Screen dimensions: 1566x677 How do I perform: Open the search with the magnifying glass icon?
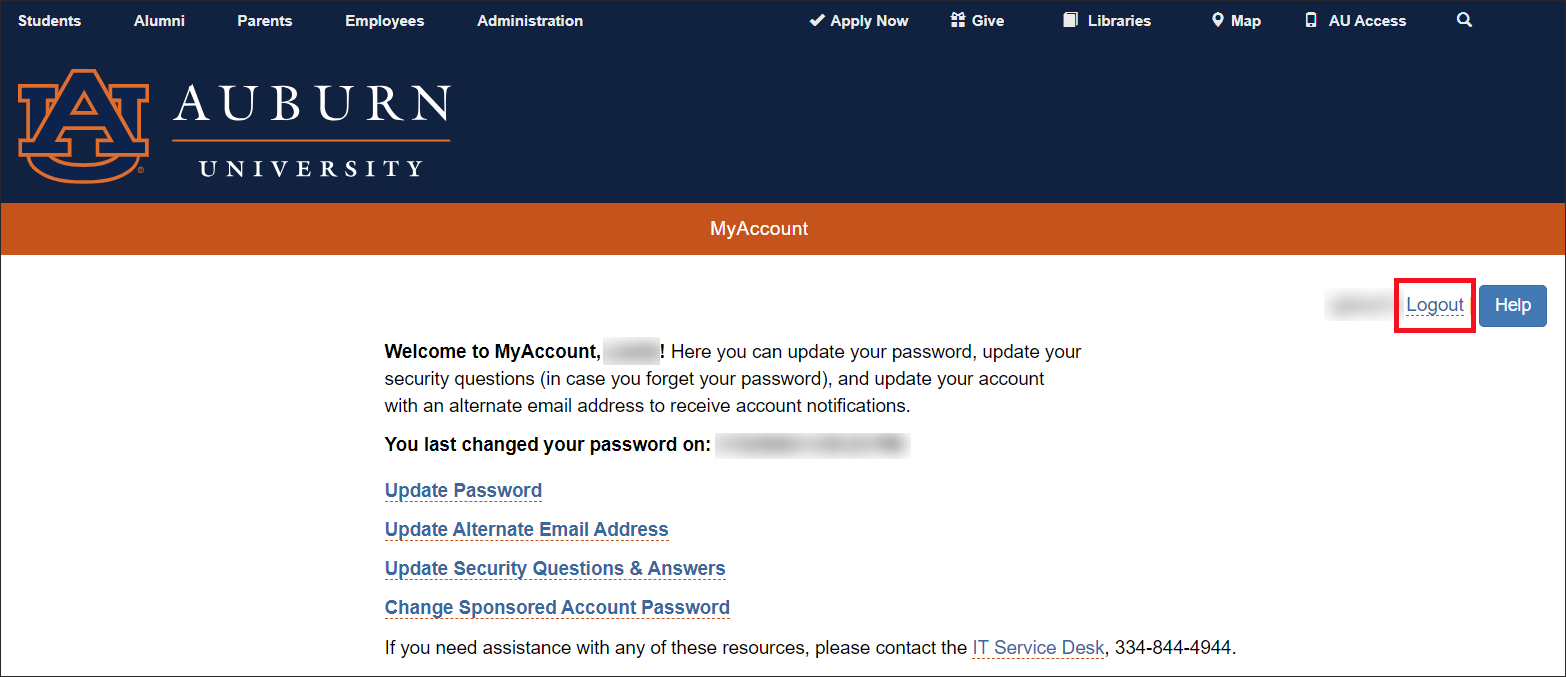pyautogui.click(x=1464, y=19)
